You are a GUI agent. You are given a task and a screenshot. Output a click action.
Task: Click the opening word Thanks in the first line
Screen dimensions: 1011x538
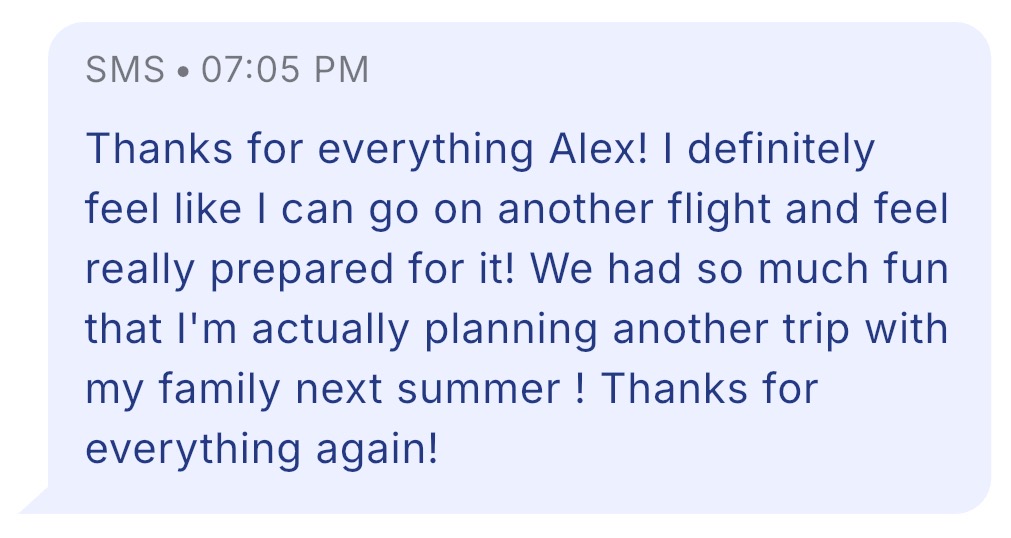click(159, 148)
